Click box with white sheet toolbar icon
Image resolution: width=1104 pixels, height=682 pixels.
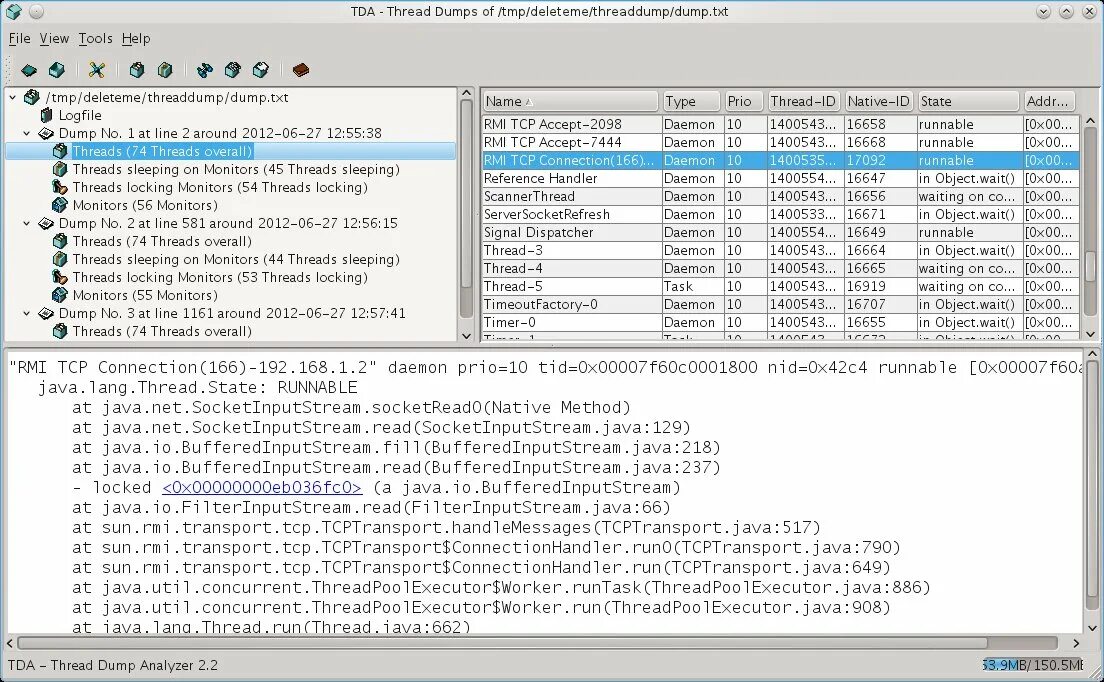tap(261, 70)
